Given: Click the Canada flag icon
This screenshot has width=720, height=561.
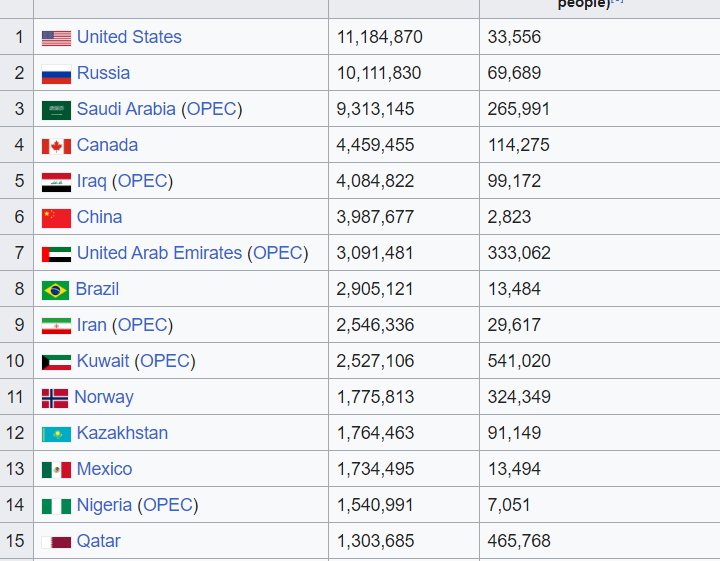Looking at the screenshot, I should 56,146.
